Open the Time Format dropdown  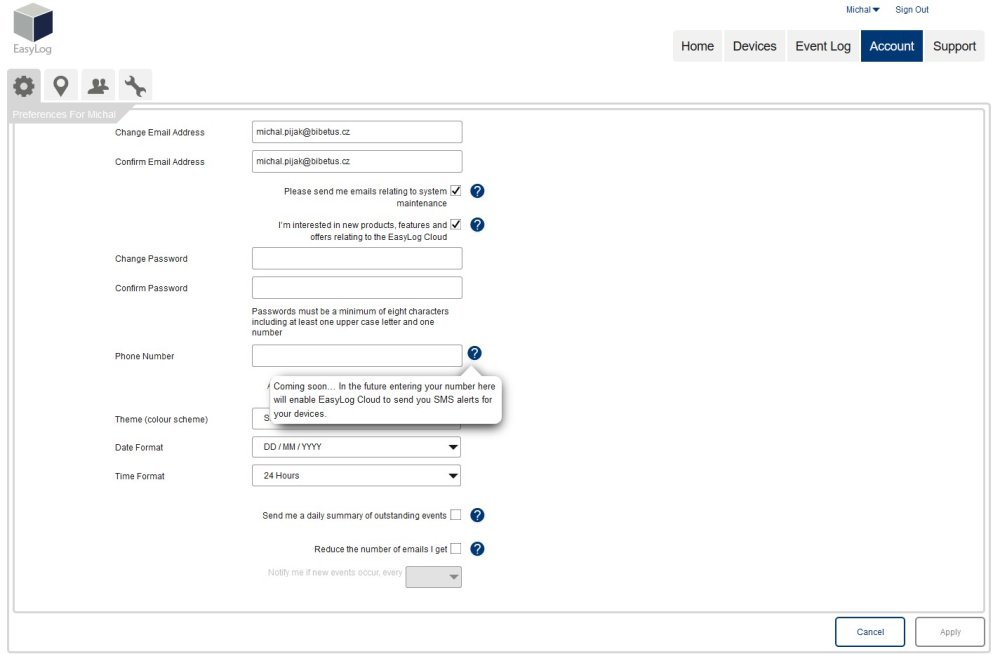click(356, 476)
